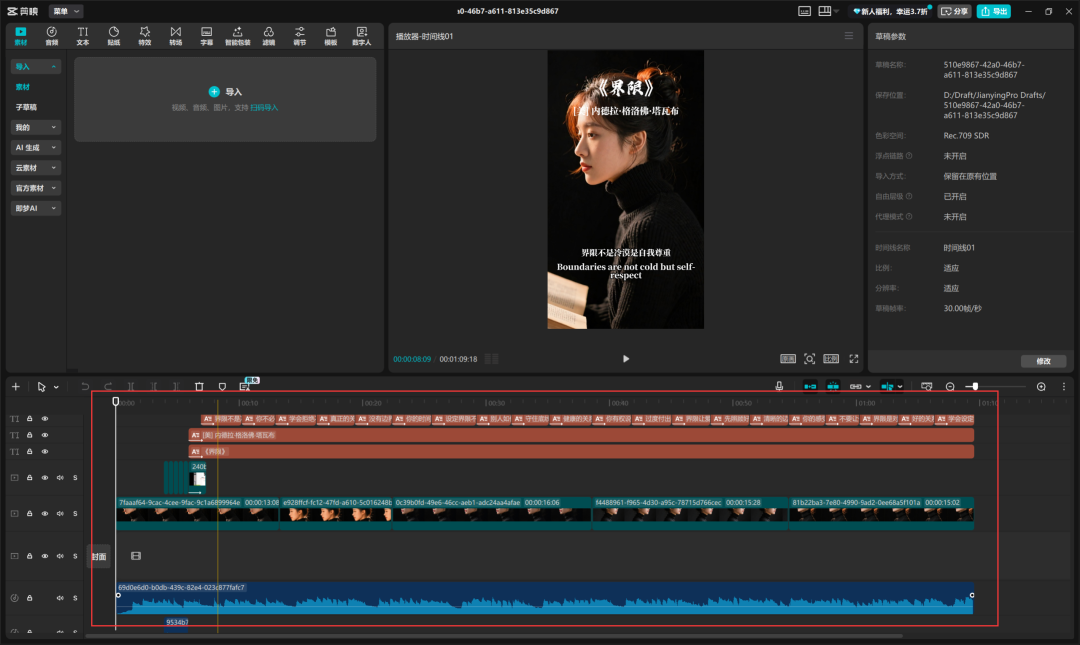Open the 特效 (effects) panel

[145, 36]
